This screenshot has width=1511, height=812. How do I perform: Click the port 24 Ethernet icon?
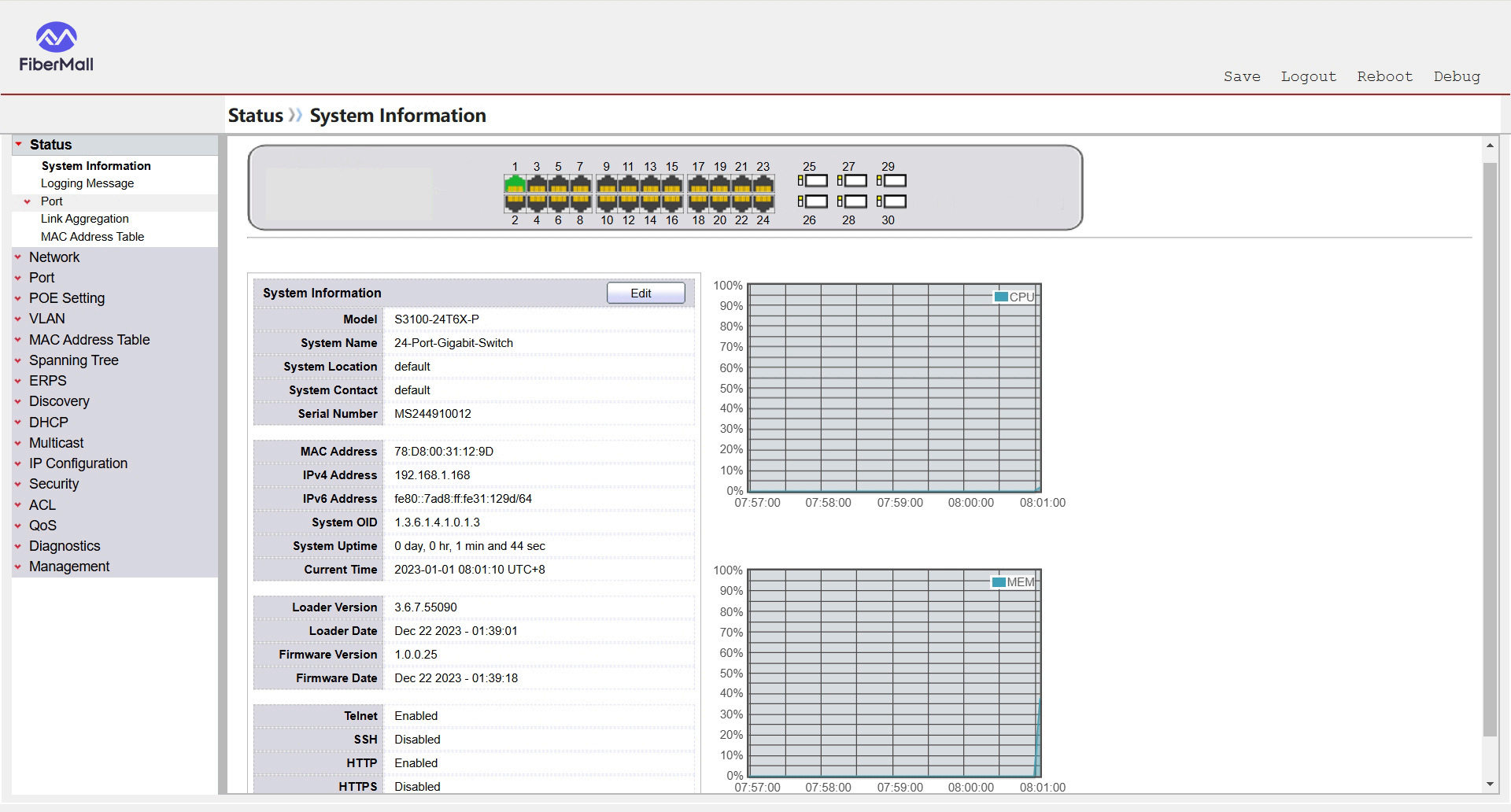(763, 203)
